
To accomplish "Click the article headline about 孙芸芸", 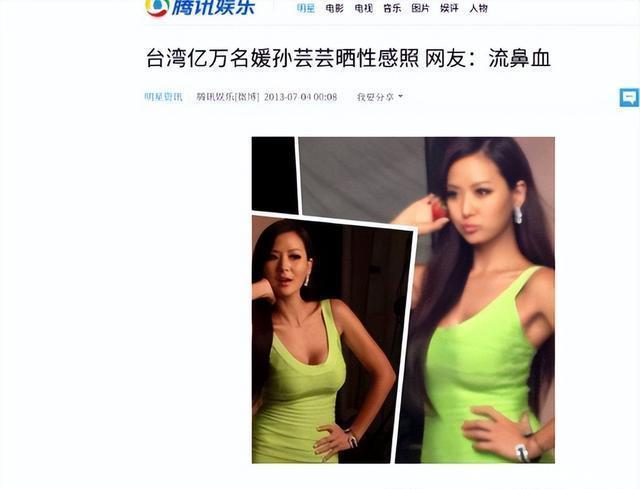I will click(348, 58).
